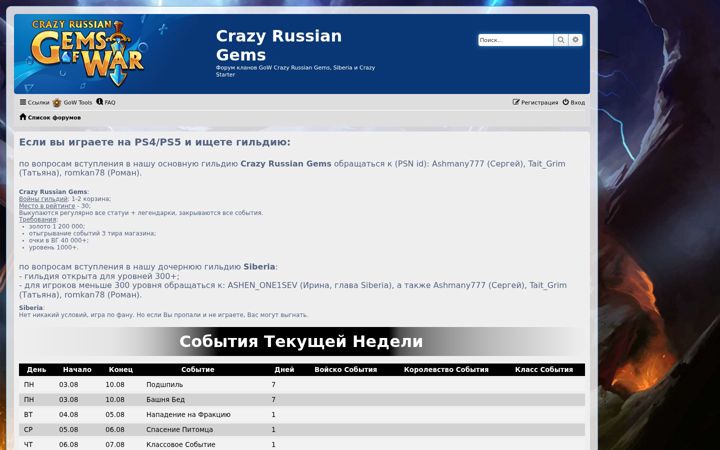Open the Место в рейтинге link
The height and width of the screenshot is (450, 720).
47,206
